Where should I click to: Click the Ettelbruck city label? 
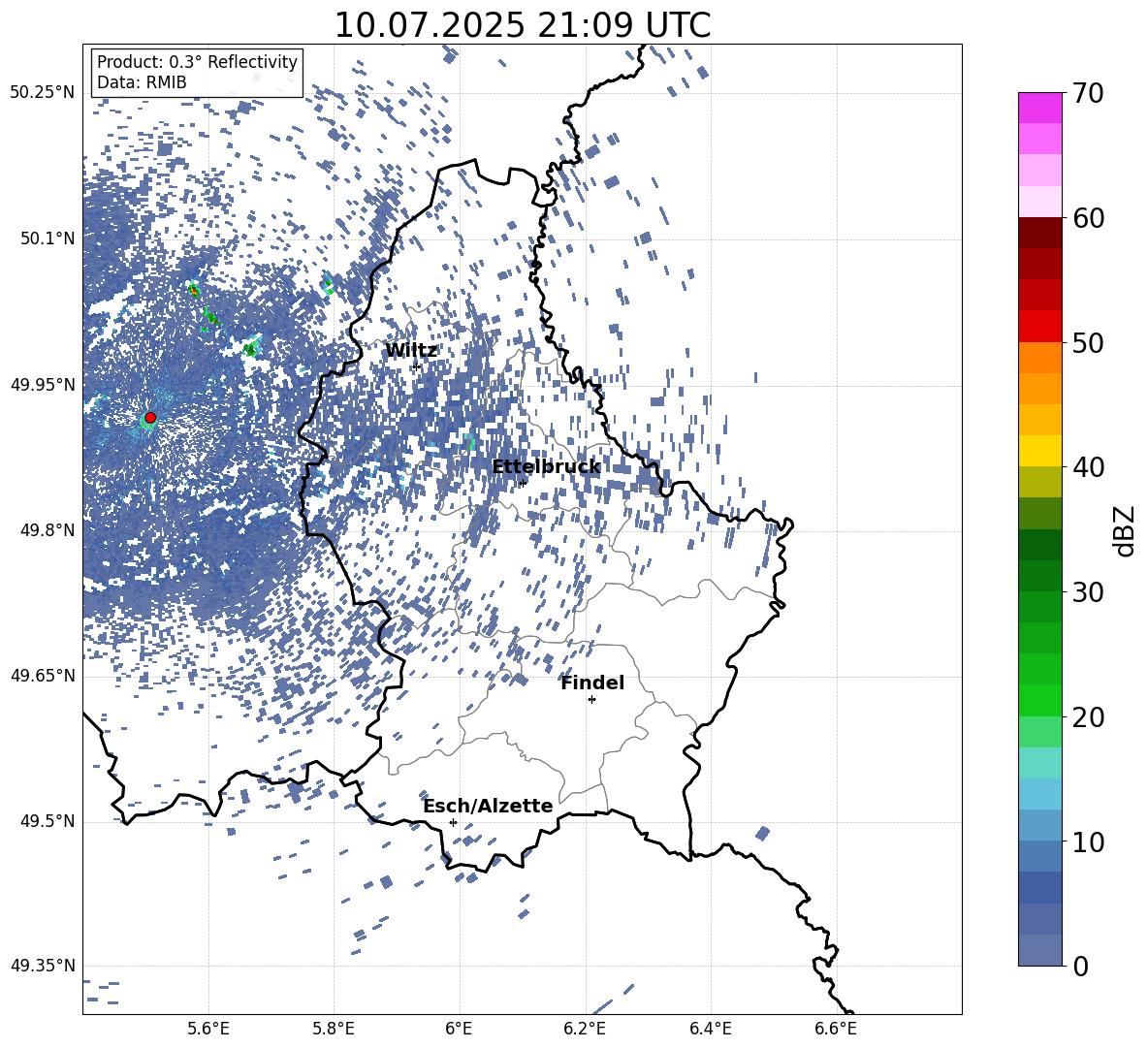click(x=546, y=467)
